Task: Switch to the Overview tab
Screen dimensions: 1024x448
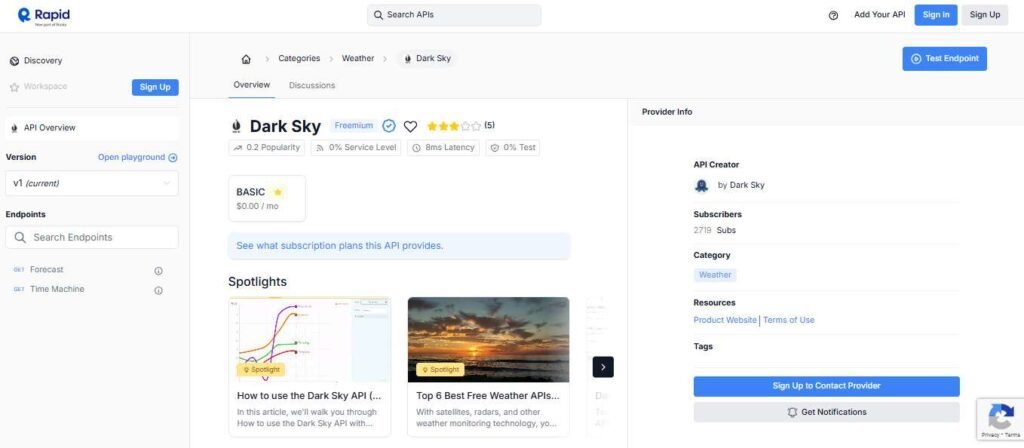Action: 251,85
